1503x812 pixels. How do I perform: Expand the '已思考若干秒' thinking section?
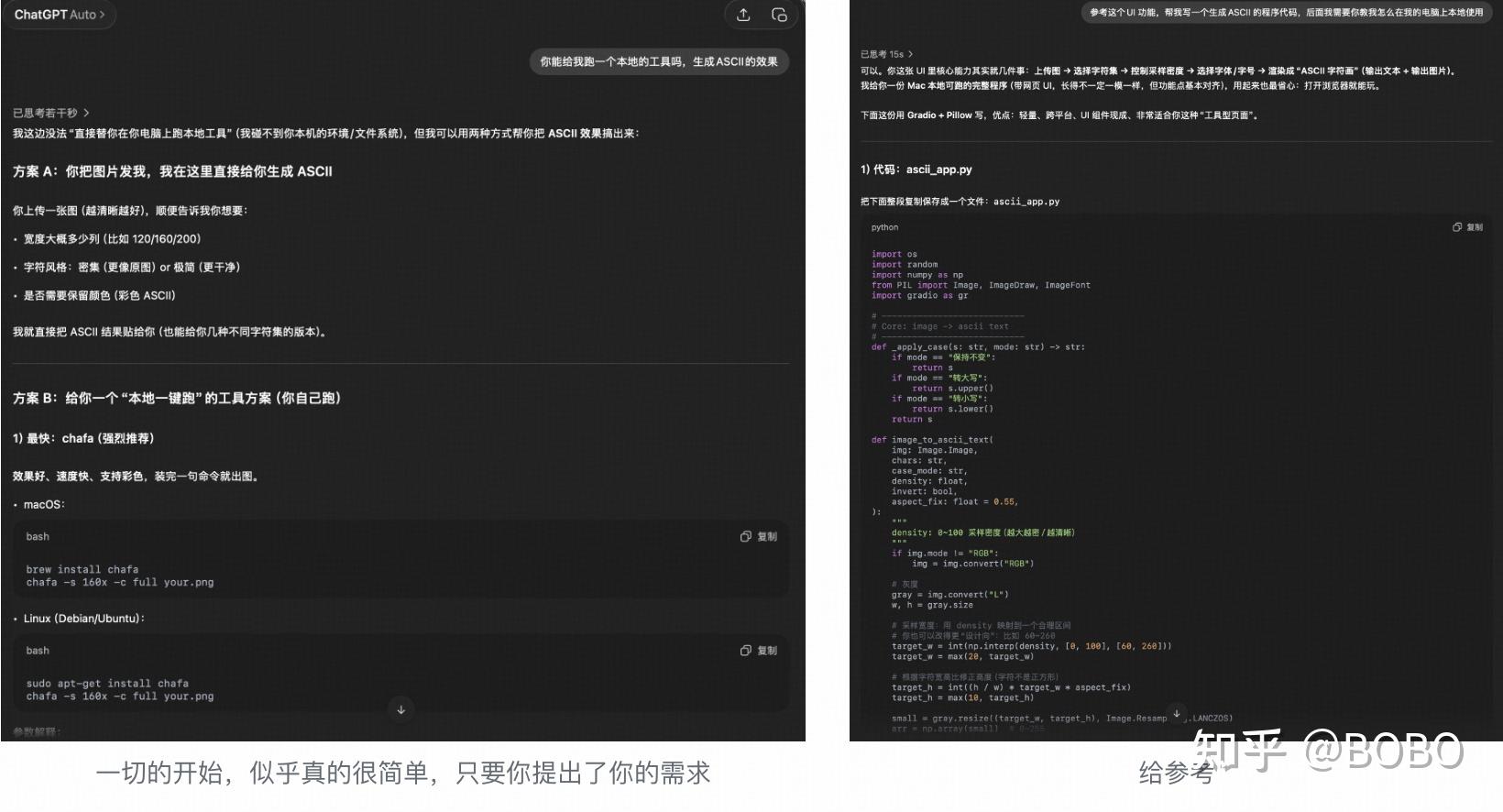pyautogui.click(x=51, y=113)
